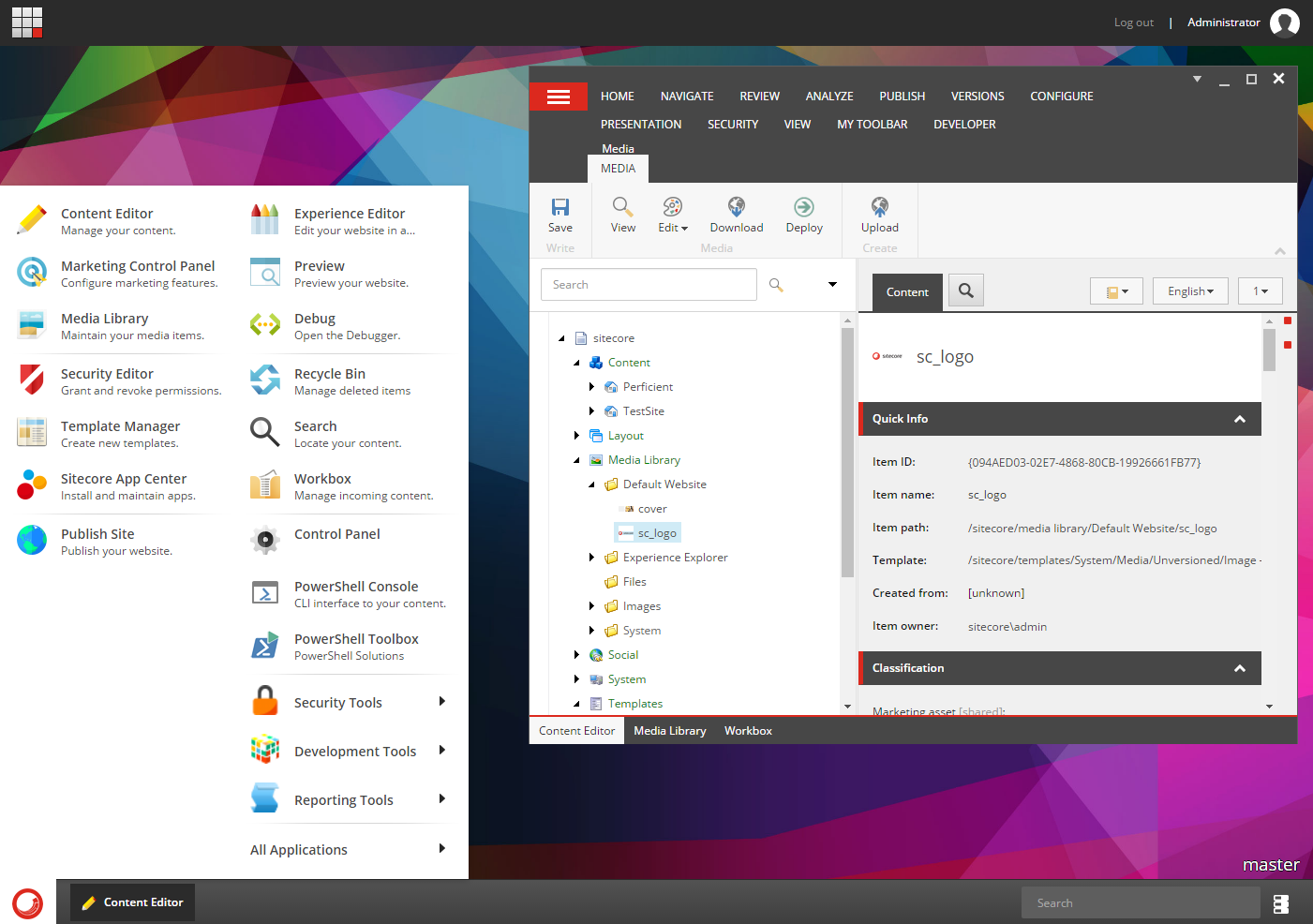Image resolution: width=1313 pixels, height=924 pixels.
Task: Click the content tree search field
Action: [649, 285]
